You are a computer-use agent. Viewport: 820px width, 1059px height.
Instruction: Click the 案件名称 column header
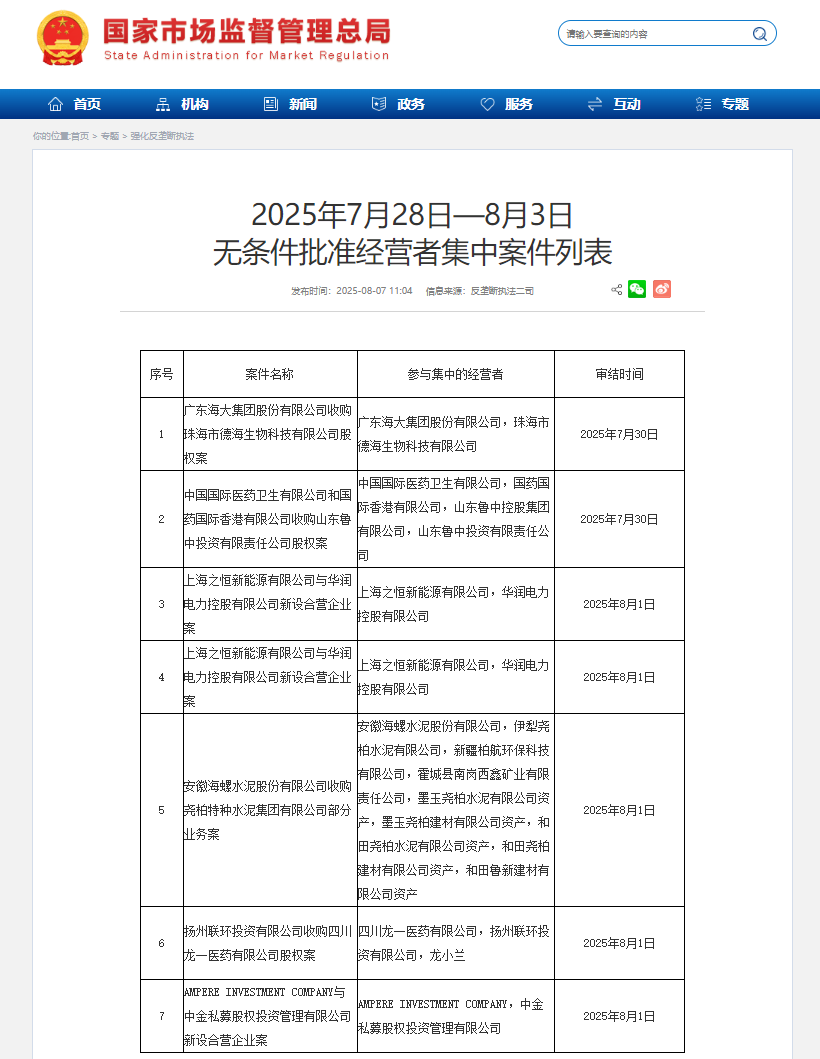[x=270, y=374]
